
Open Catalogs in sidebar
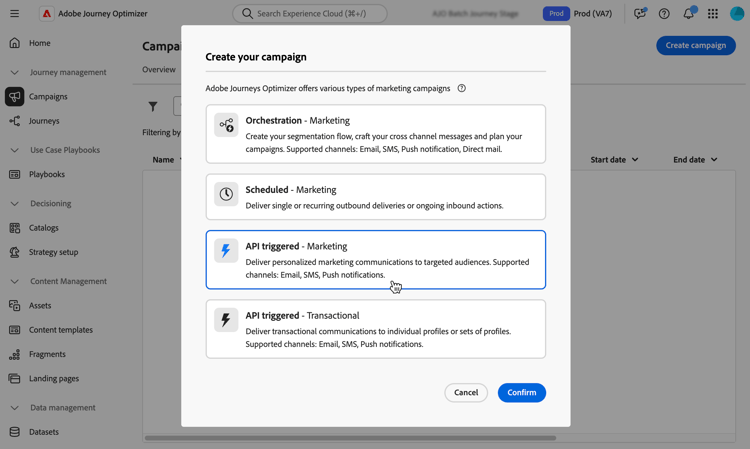[x=44, y=228]
